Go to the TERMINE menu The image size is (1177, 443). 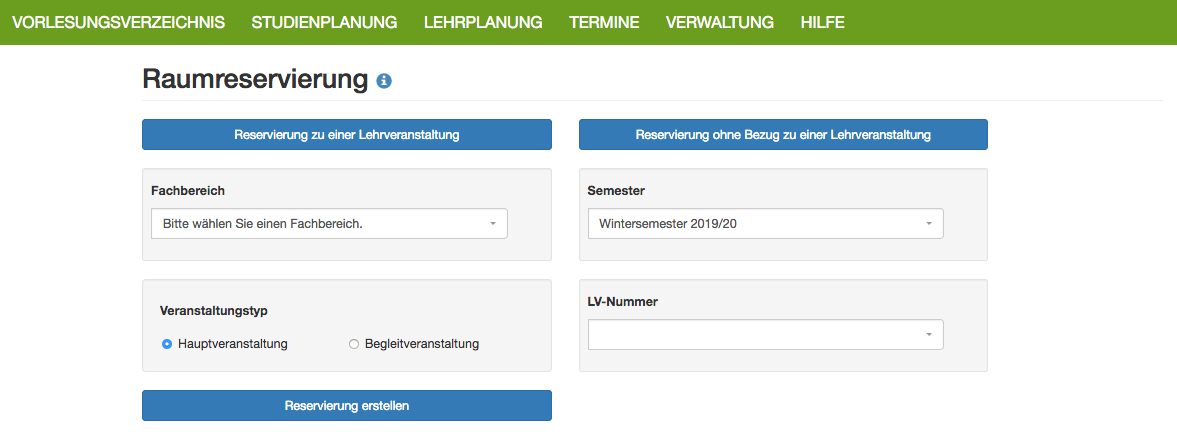[604, 23]
